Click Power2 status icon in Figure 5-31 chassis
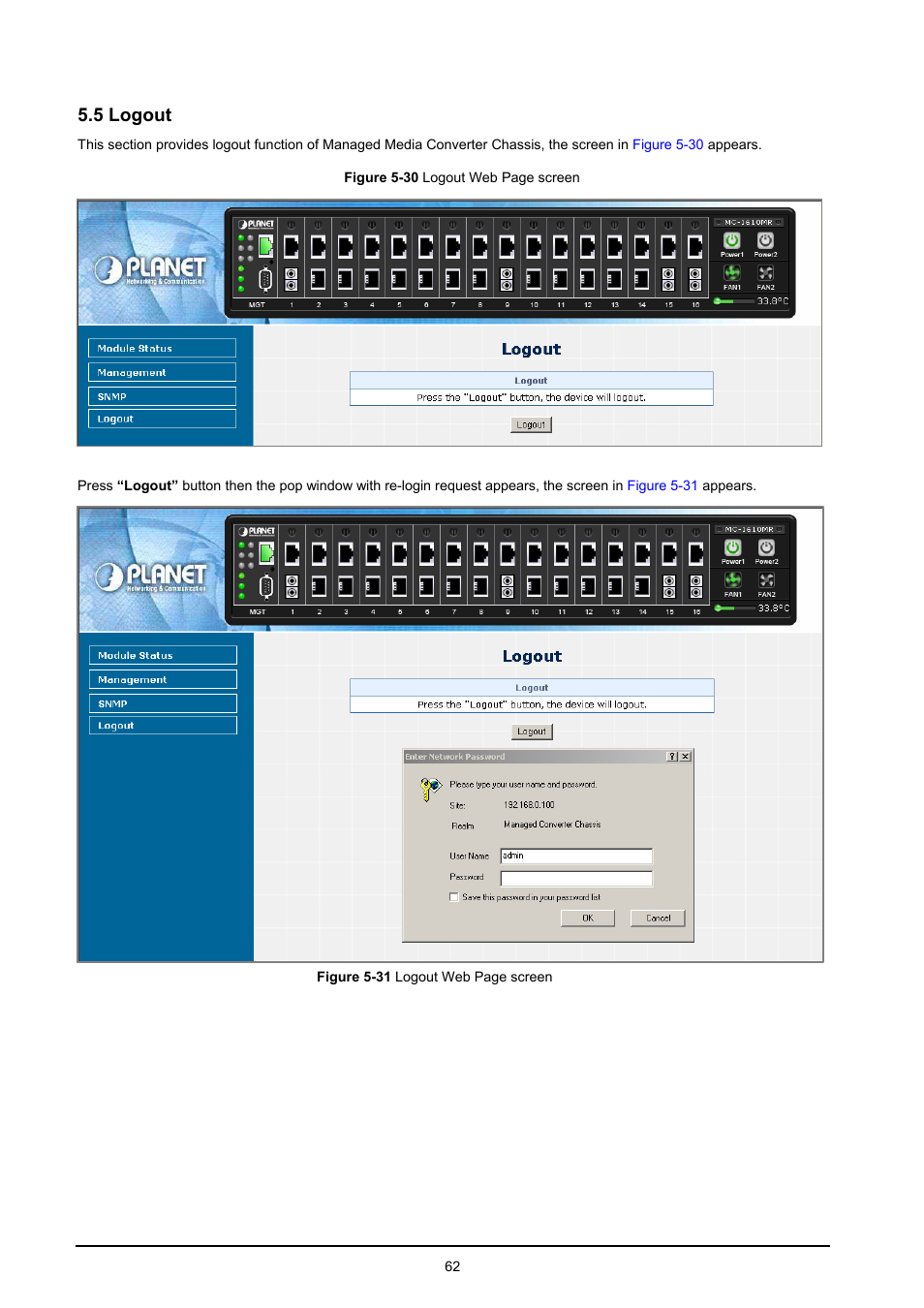Viewport: 924px width, 1308px height. 766,547
